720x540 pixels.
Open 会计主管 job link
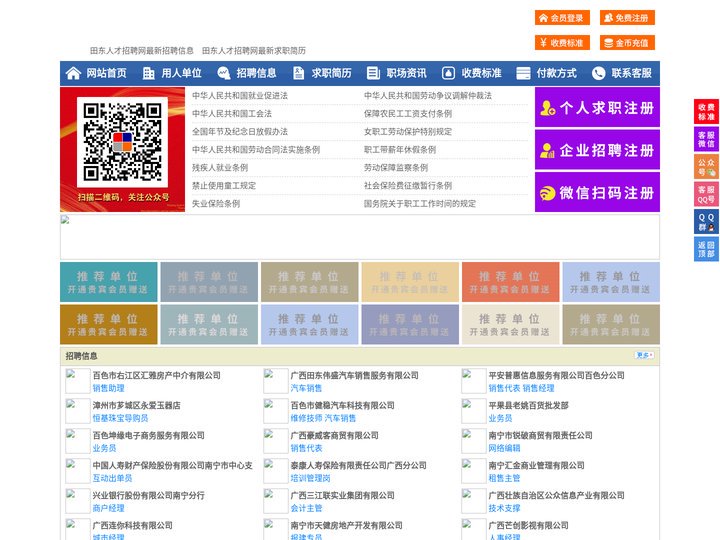pos(306,508)
